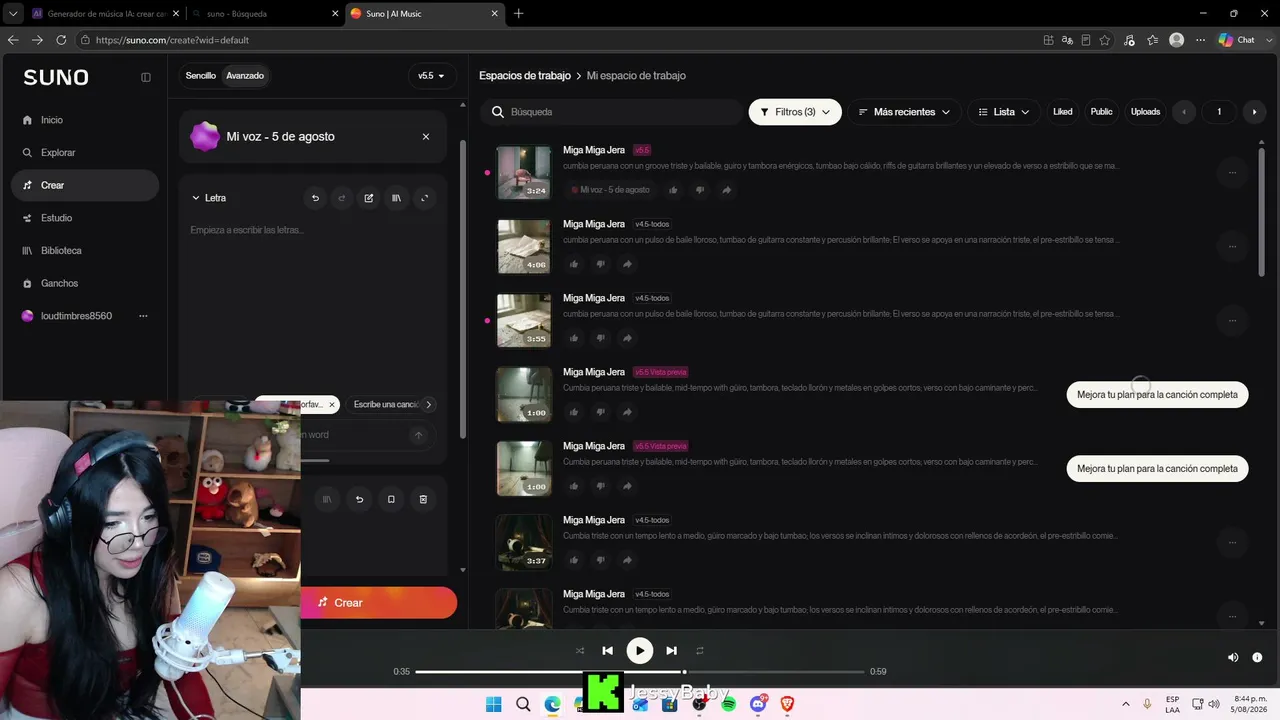Play the 3:24 song thumbnail
This screenshot has width=1280, height=720.
tap(524, 172)
